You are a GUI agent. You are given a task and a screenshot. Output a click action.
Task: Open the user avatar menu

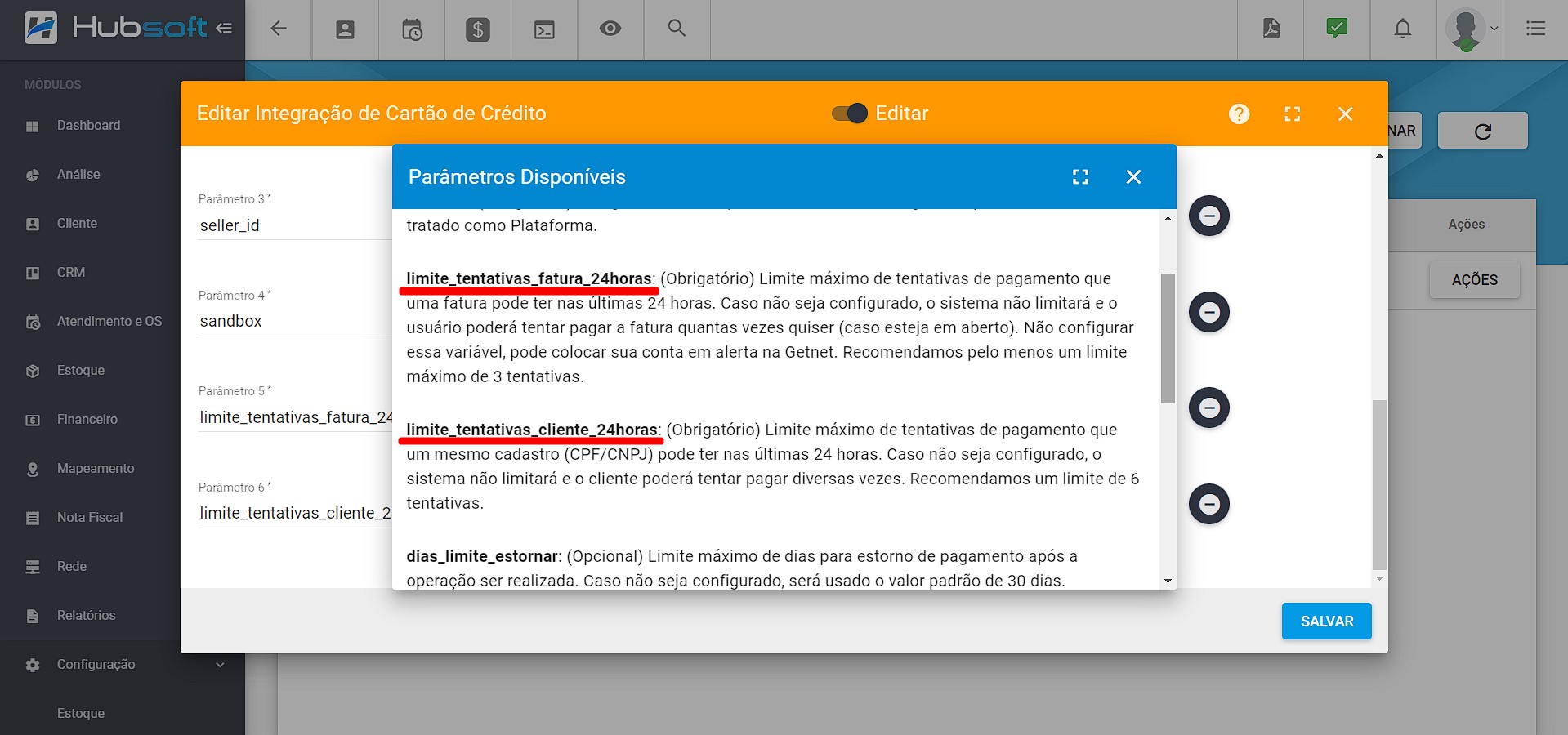click(x=1470, y=29)
